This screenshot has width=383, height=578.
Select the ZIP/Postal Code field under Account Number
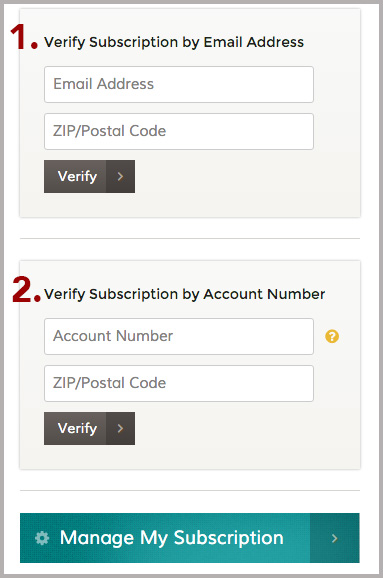pos(179,383)
